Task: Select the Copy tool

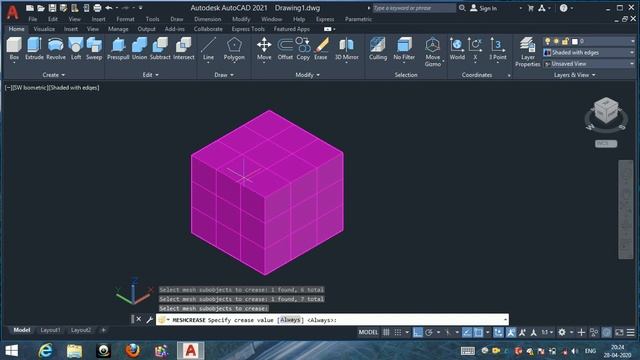Action: pos(303,49)
